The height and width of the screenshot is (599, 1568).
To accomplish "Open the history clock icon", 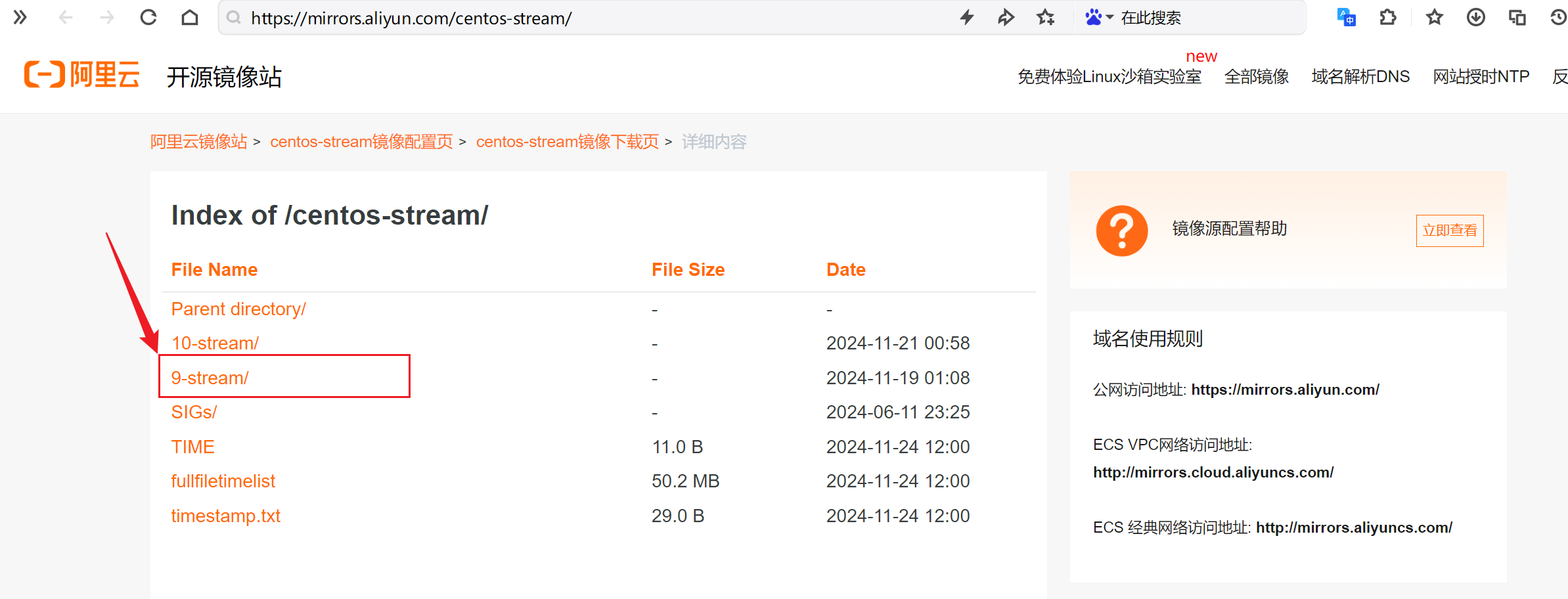I will click(x=1559, y=18).
